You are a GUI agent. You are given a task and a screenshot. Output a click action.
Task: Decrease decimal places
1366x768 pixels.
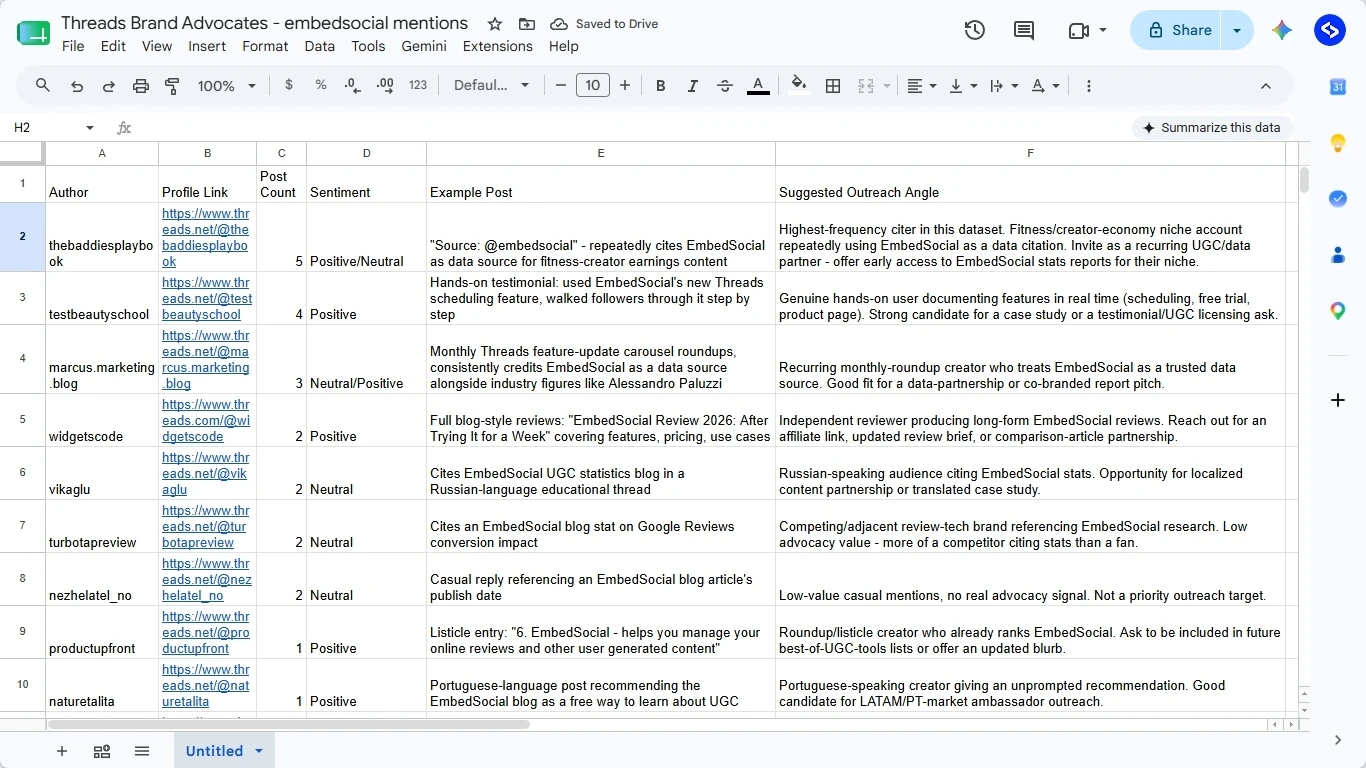pyautogui.click(x=353, y=86)
